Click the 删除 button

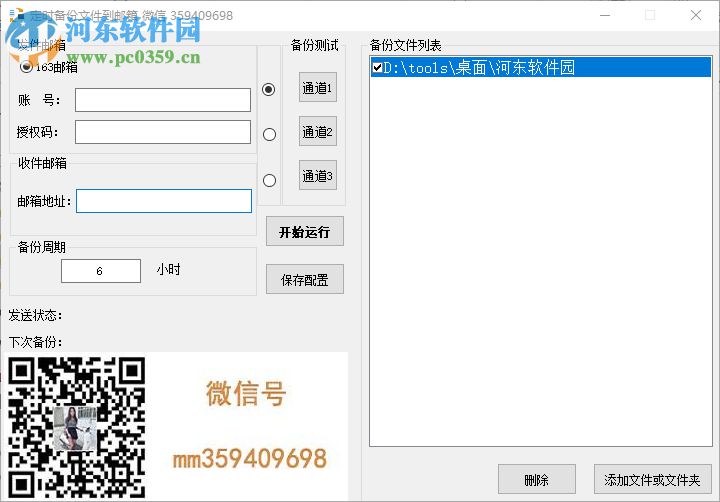(x=537, y=479)
